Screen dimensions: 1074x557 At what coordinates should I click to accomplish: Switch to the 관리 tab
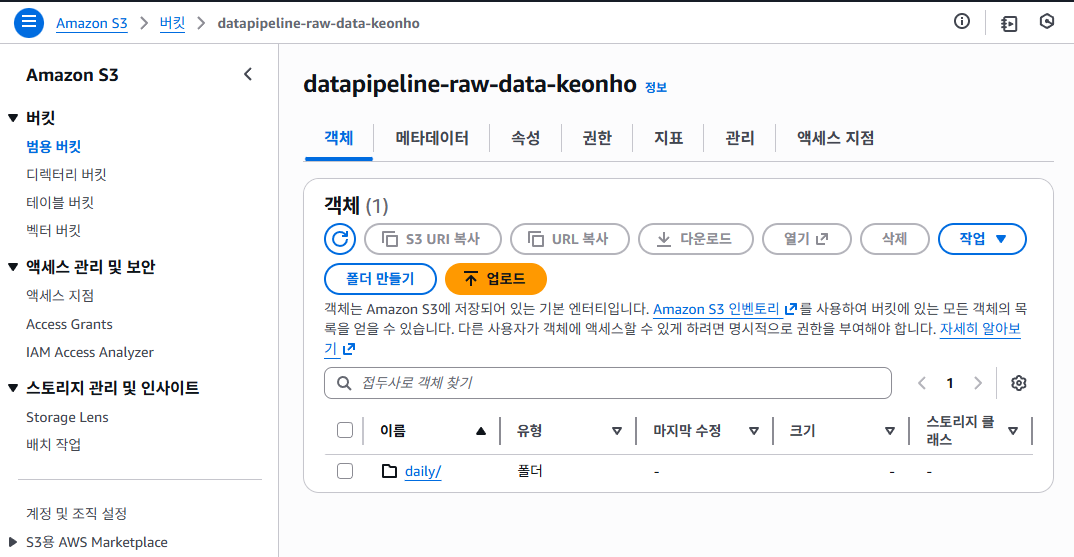click(x=739, y=138)
